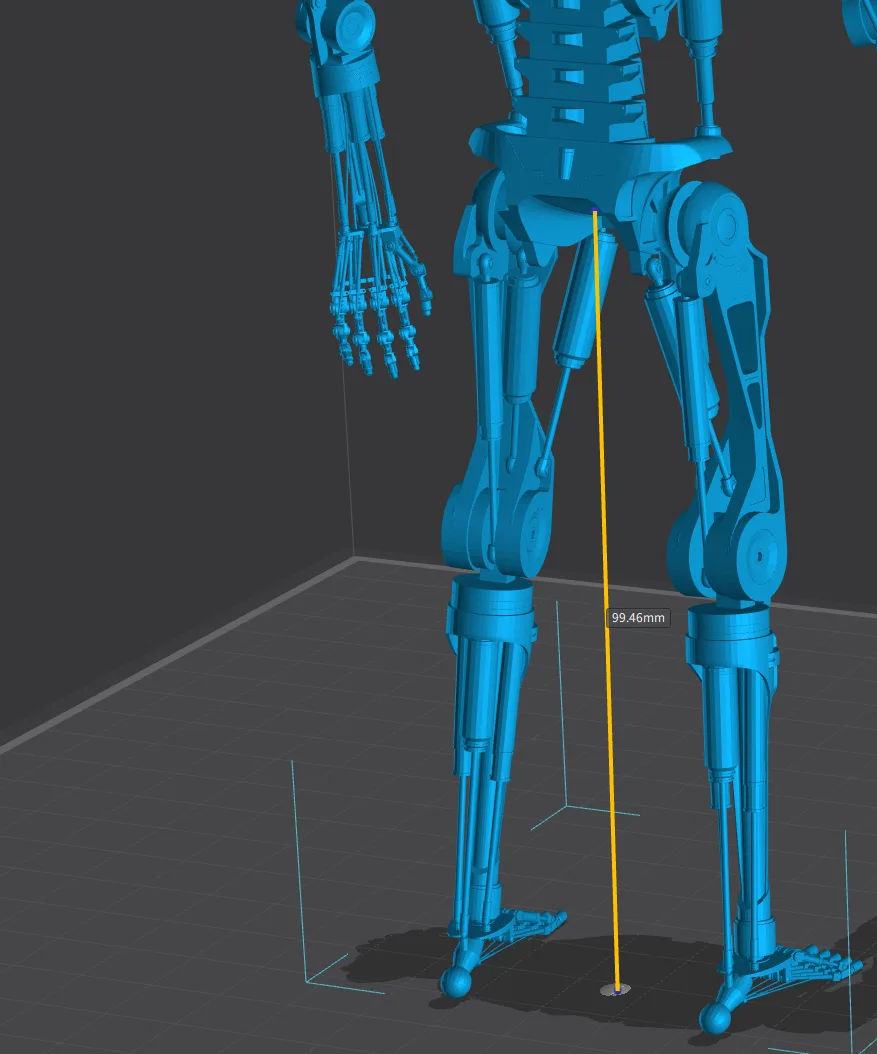The image size is (877, 1054).
Task: Select the measurement endpoint on the build plate
Action: 616,989
